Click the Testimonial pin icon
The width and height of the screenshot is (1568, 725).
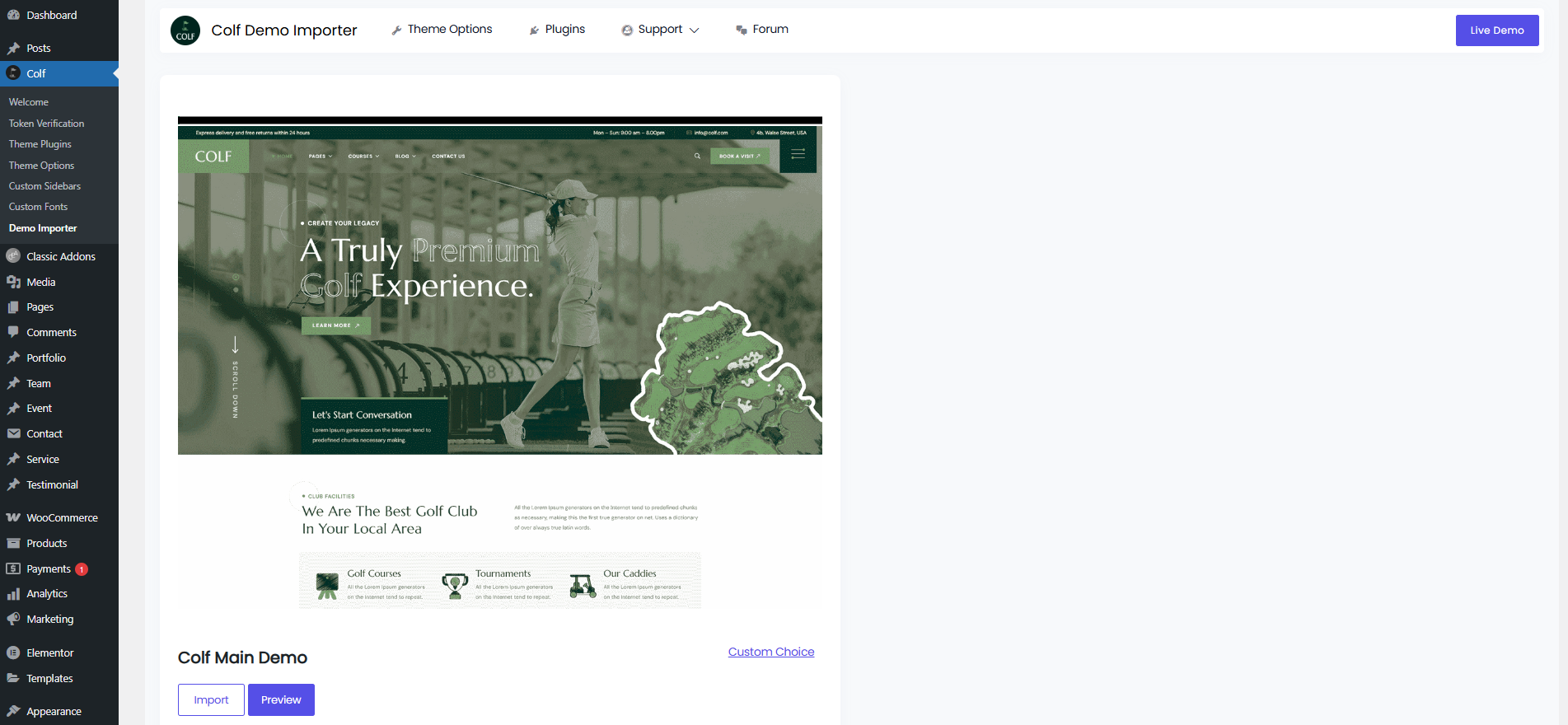coord(13,484)
